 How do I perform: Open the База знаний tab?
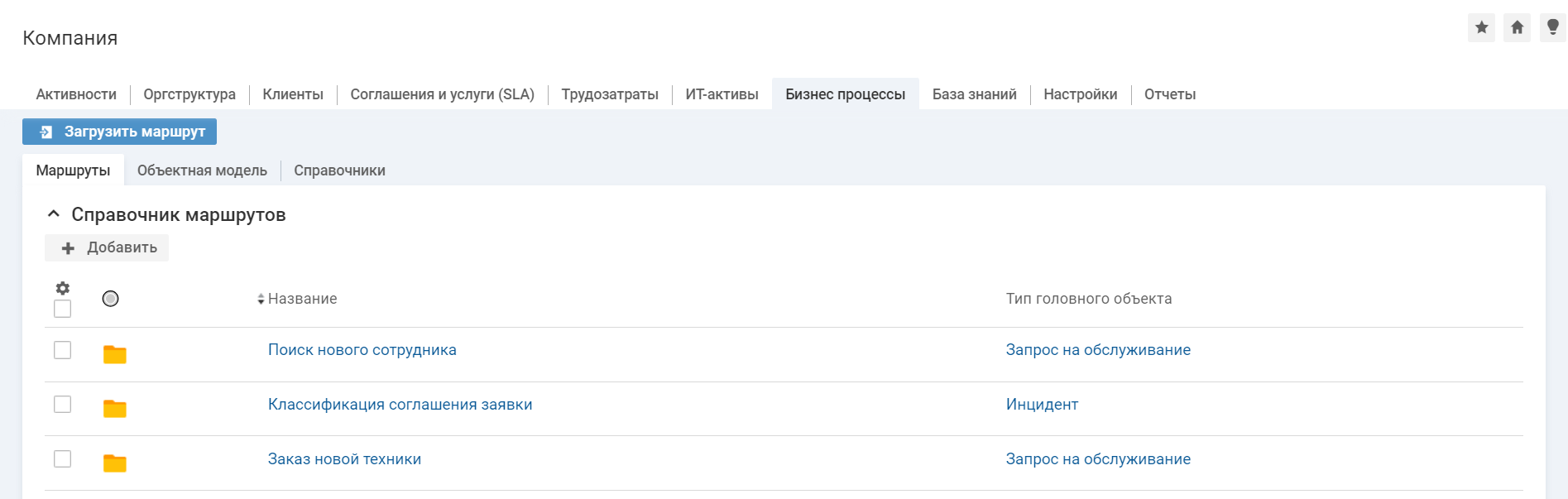[x=974, y=94]
